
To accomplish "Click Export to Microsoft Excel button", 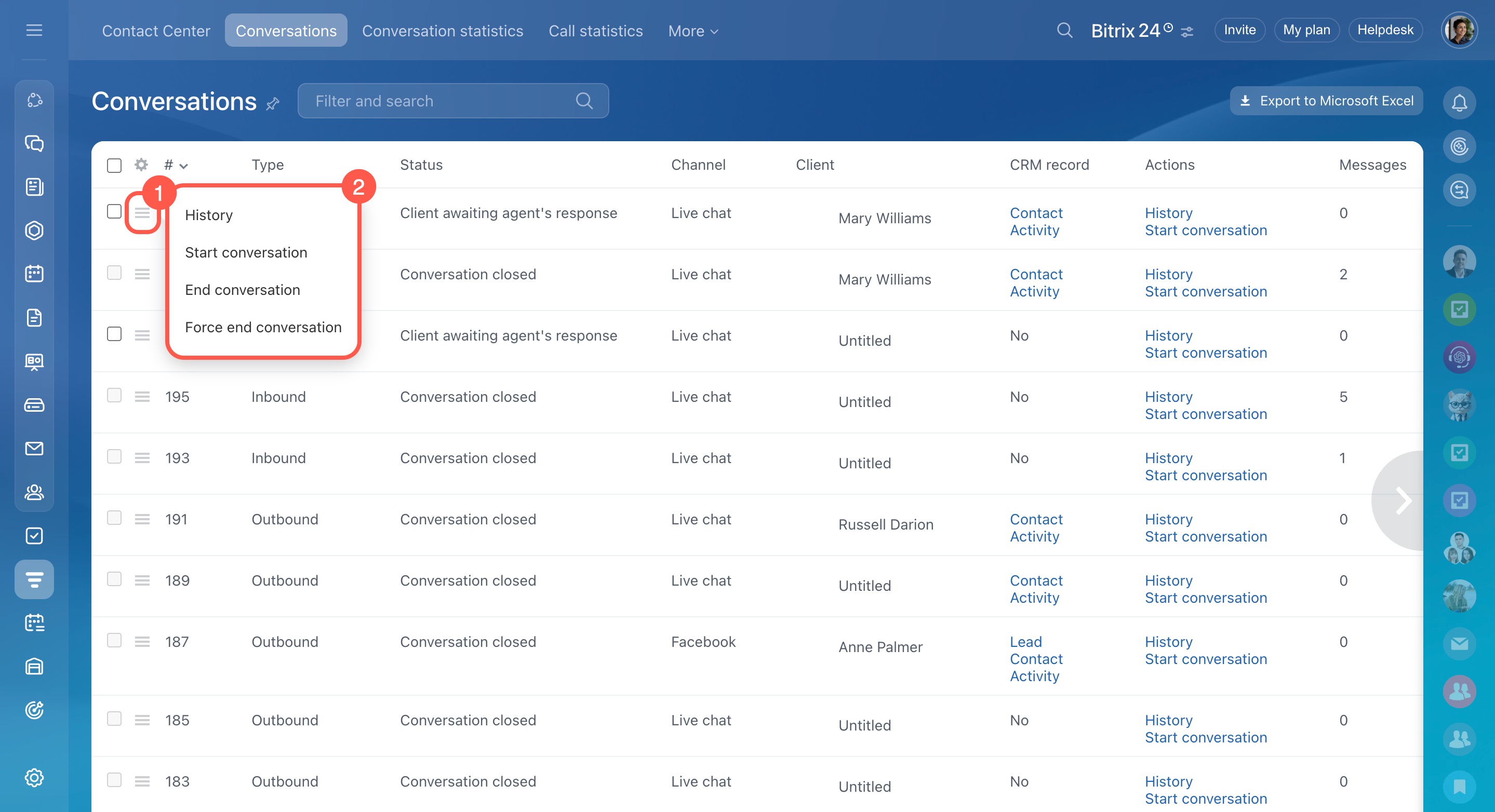I will coord(1326,101).
